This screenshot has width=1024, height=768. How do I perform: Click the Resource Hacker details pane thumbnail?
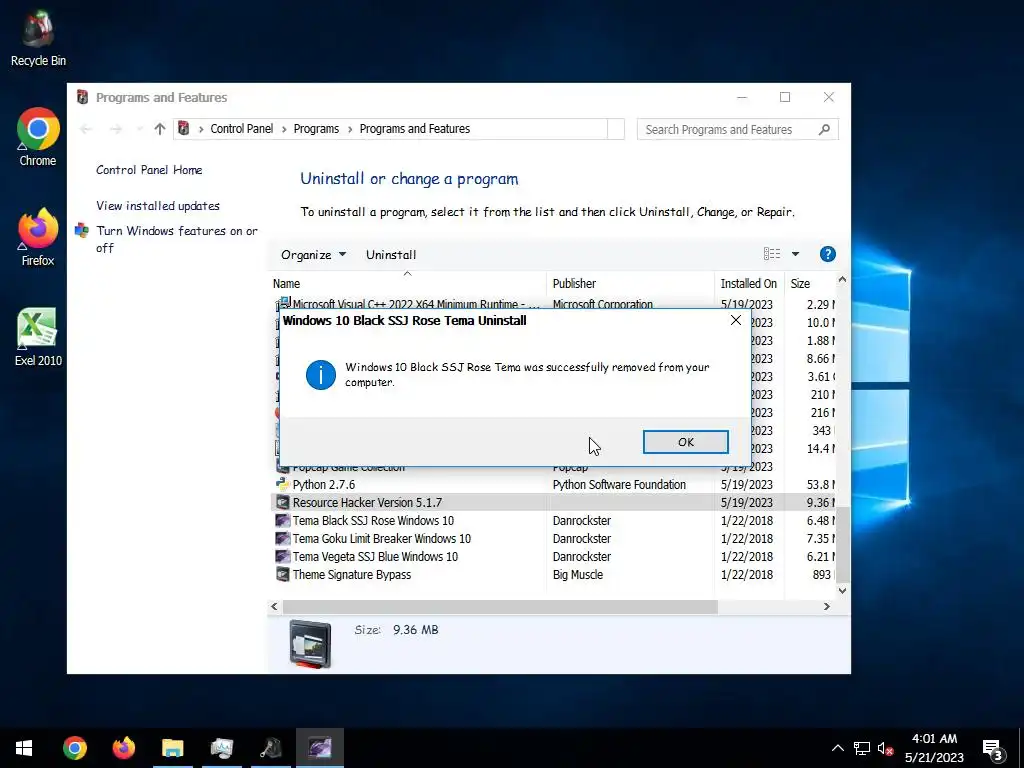[310, 644]
